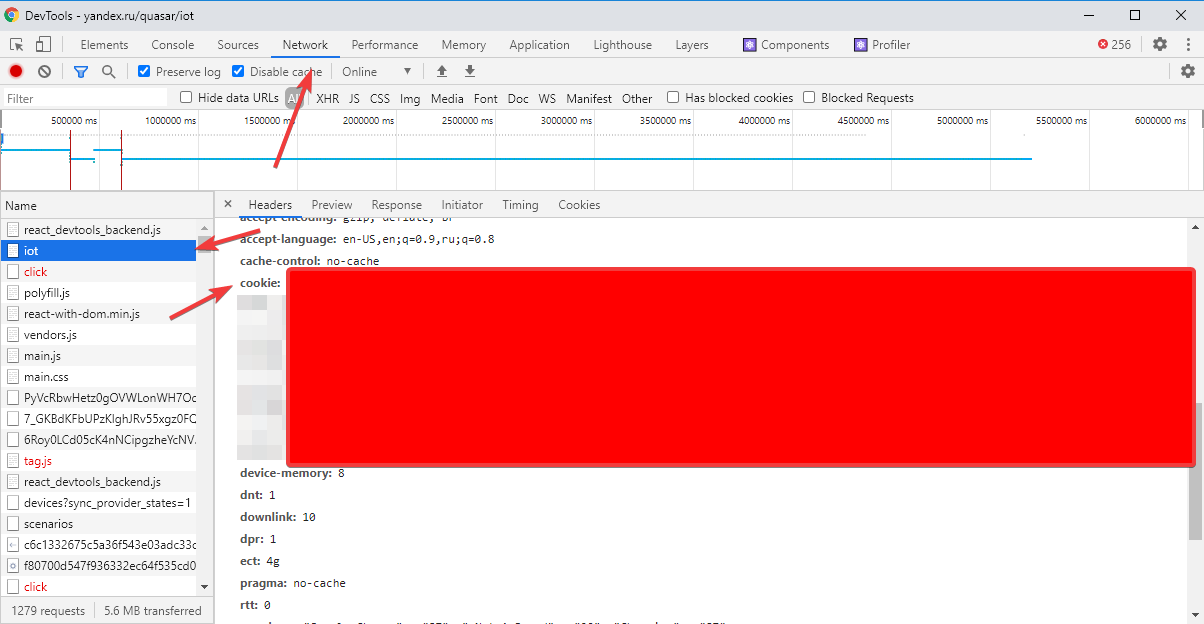Open the Memory tab
This screenshot has width=1204, height=624.
pos(464,45)
